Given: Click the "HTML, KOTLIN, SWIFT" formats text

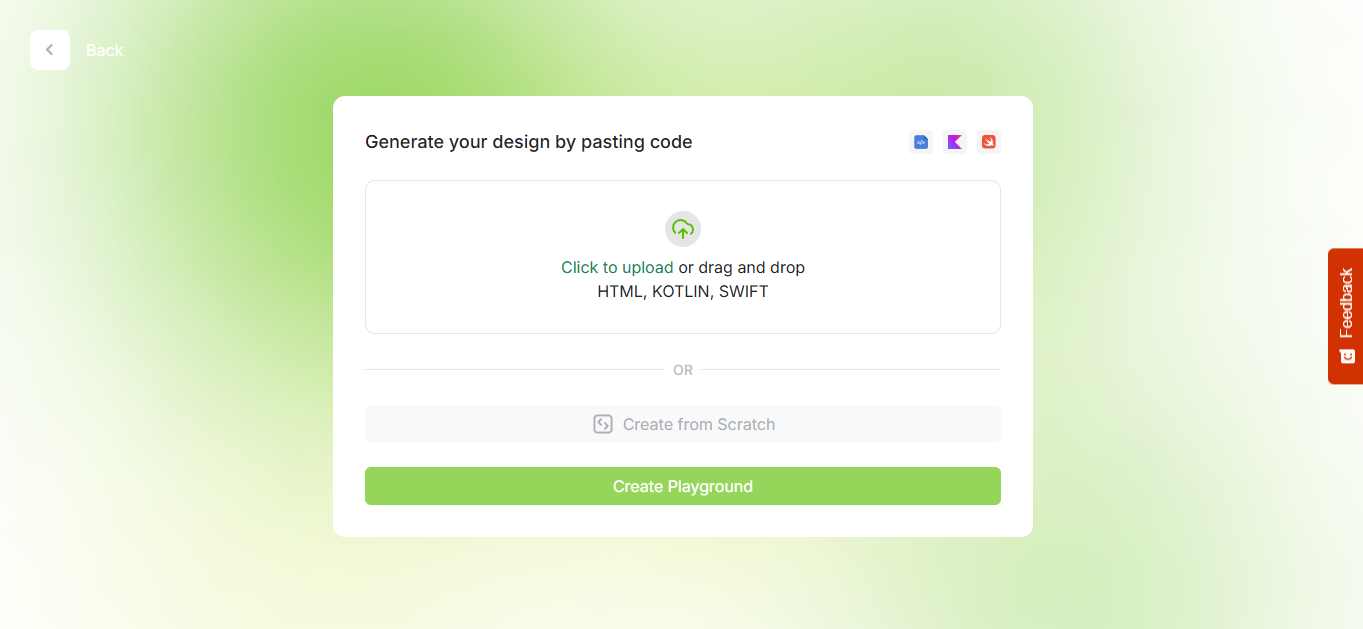Looking at the screenshot, I should [x=683, y=292].
